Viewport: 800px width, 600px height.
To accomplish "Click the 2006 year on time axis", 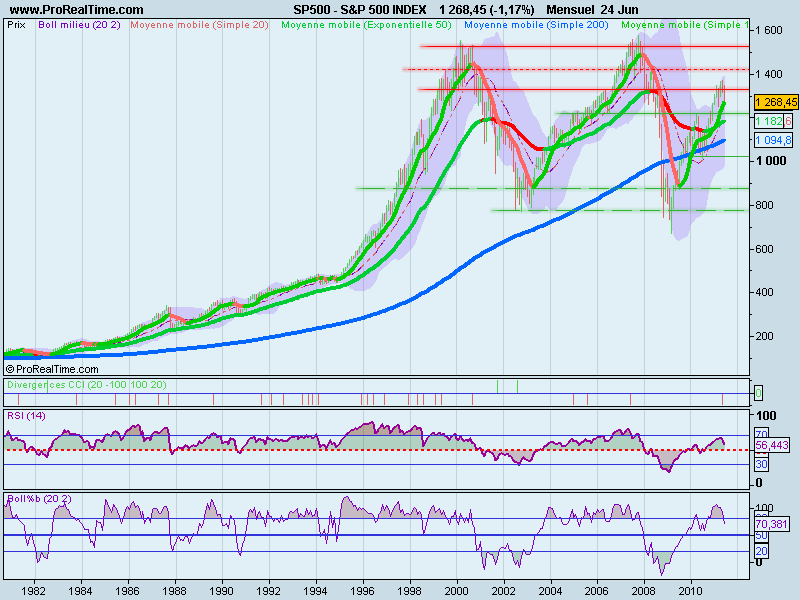I will (596, 591).
